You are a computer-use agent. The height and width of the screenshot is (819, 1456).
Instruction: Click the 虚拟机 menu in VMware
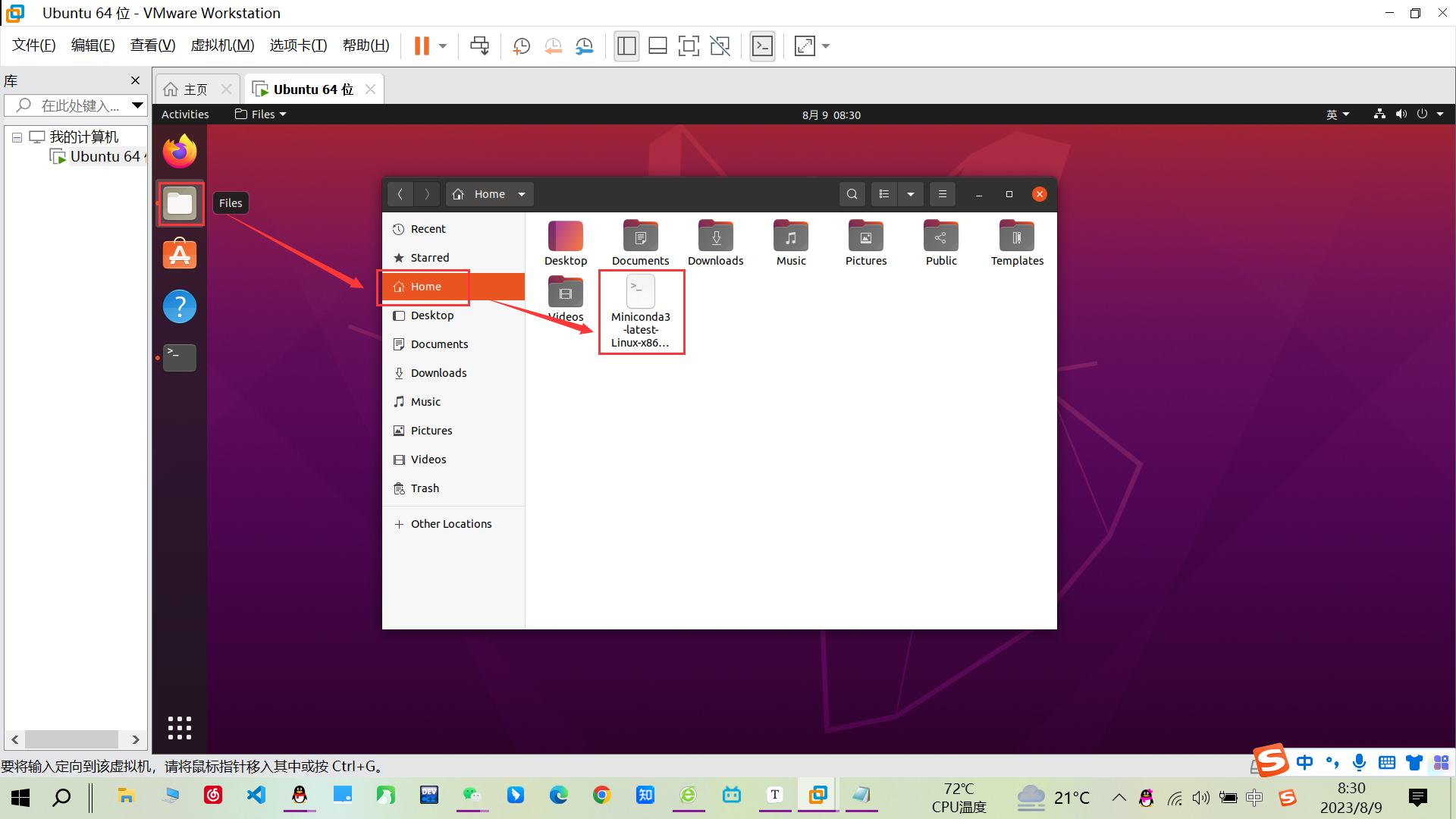click(x=223, y=45)
